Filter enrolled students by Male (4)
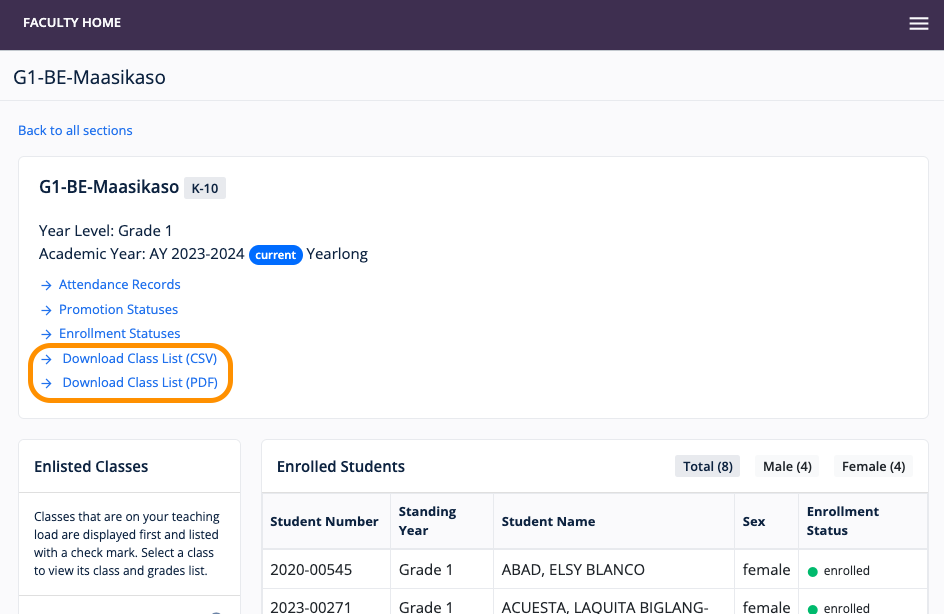The height and width of the screenshot is (614, 944). [x=786, y=466]
